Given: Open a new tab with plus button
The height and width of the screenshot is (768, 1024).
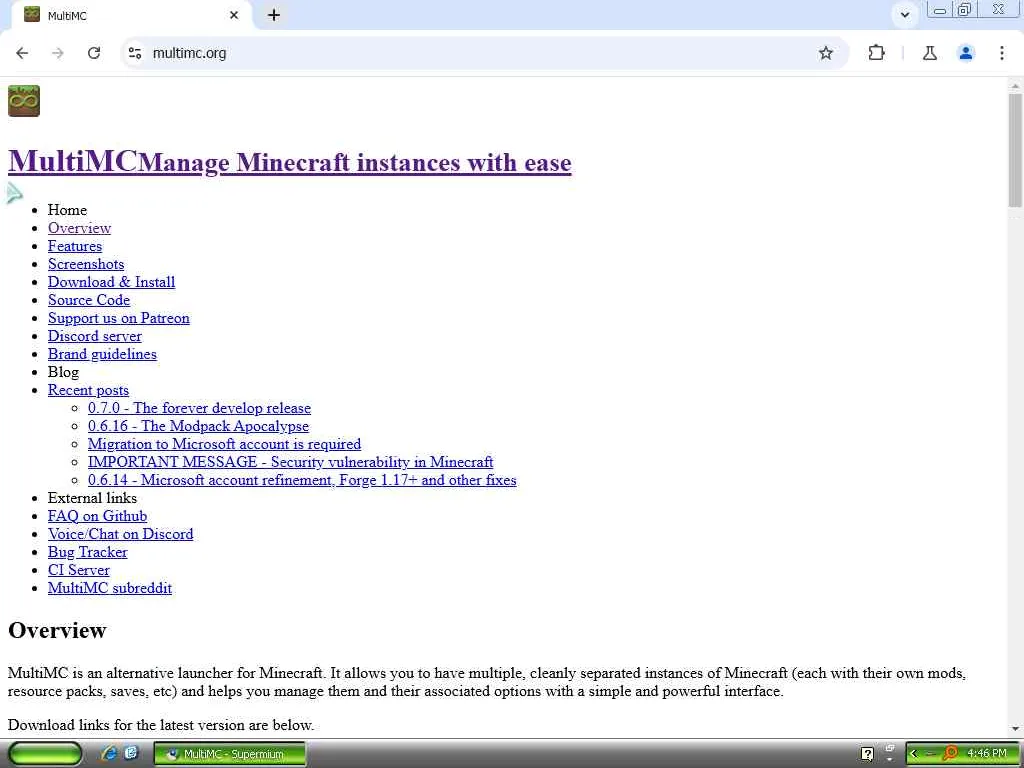Looking at the screenshot, I should tap(274, 15).
